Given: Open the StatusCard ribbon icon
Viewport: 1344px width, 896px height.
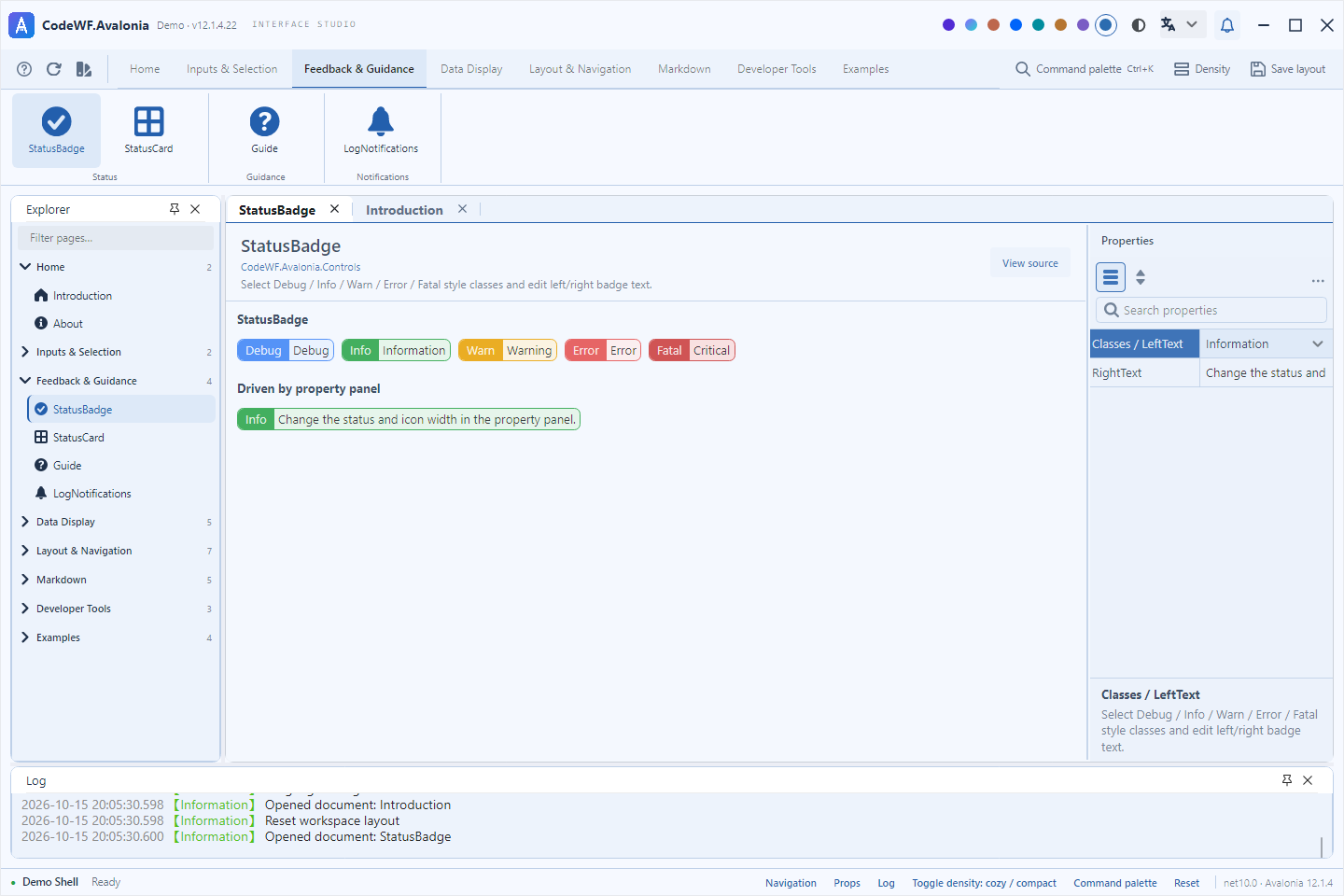Looking at the screenshot, I should pos(148,131).
